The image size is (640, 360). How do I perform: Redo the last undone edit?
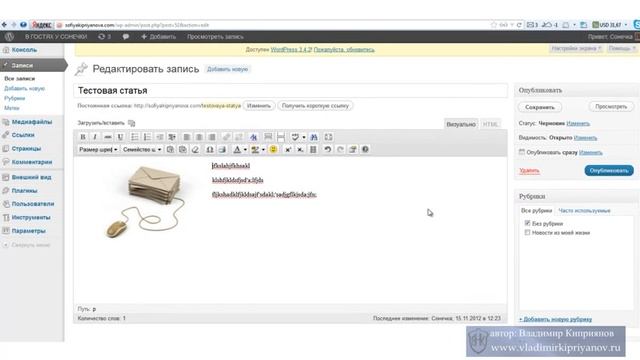tap(340, 149)
